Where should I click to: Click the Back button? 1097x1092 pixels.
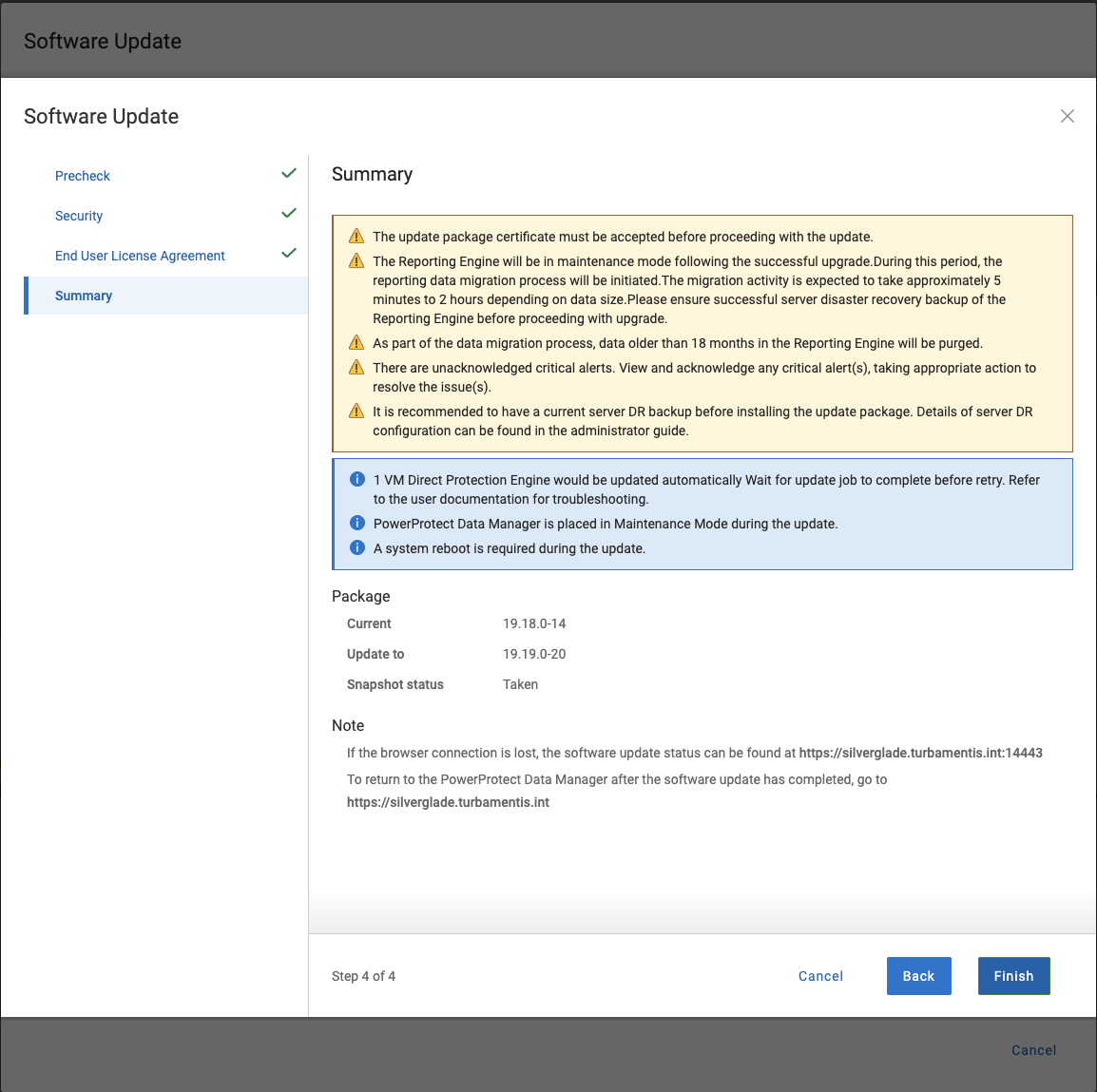918,976
